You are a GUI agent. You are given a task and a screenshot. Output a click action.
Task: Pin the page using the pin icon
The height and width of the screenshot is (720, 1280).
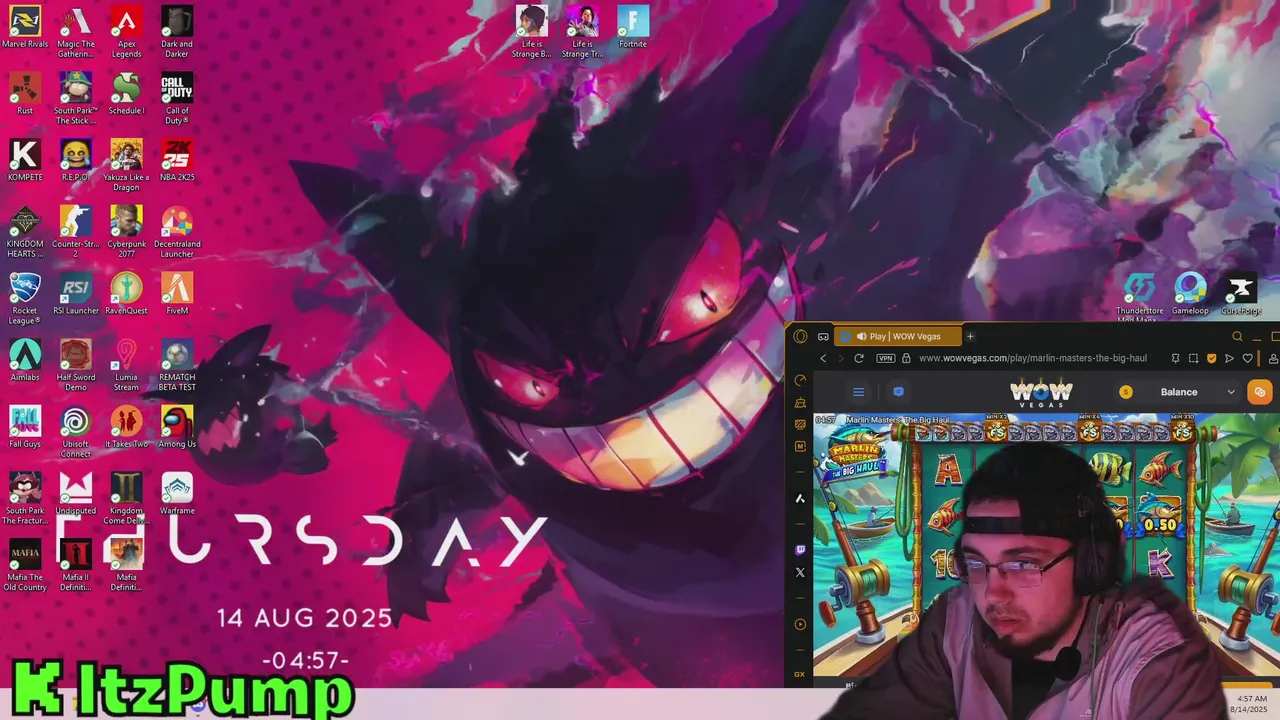click(1175, 358)
